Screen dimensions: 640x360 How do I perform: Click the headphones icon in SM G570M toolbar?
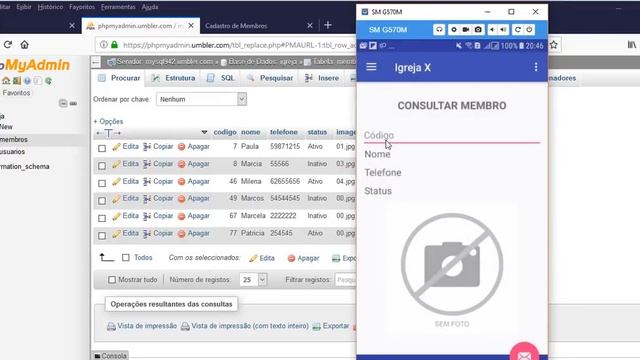point(439,30)
